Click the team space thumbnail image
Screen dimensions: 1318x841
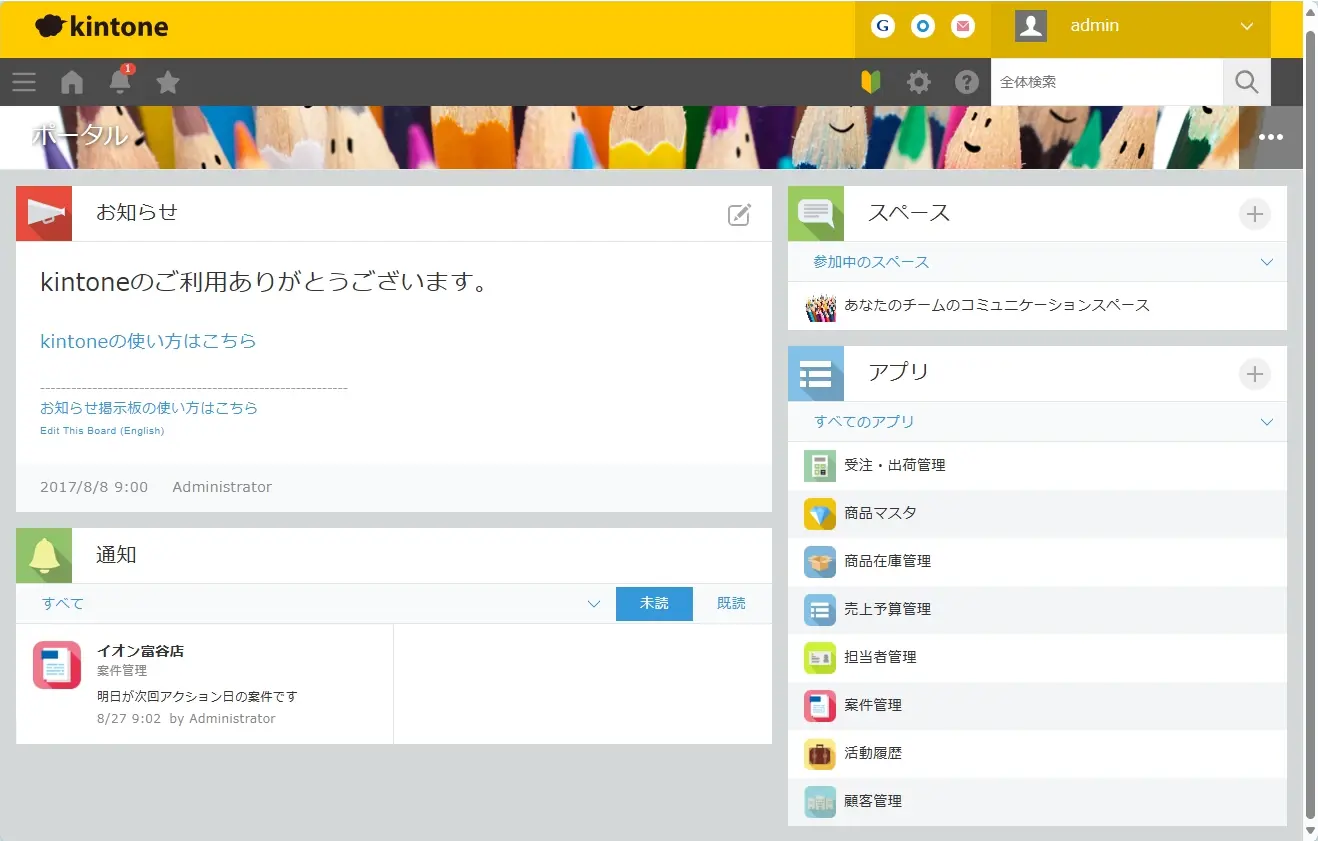click(820, 306)
